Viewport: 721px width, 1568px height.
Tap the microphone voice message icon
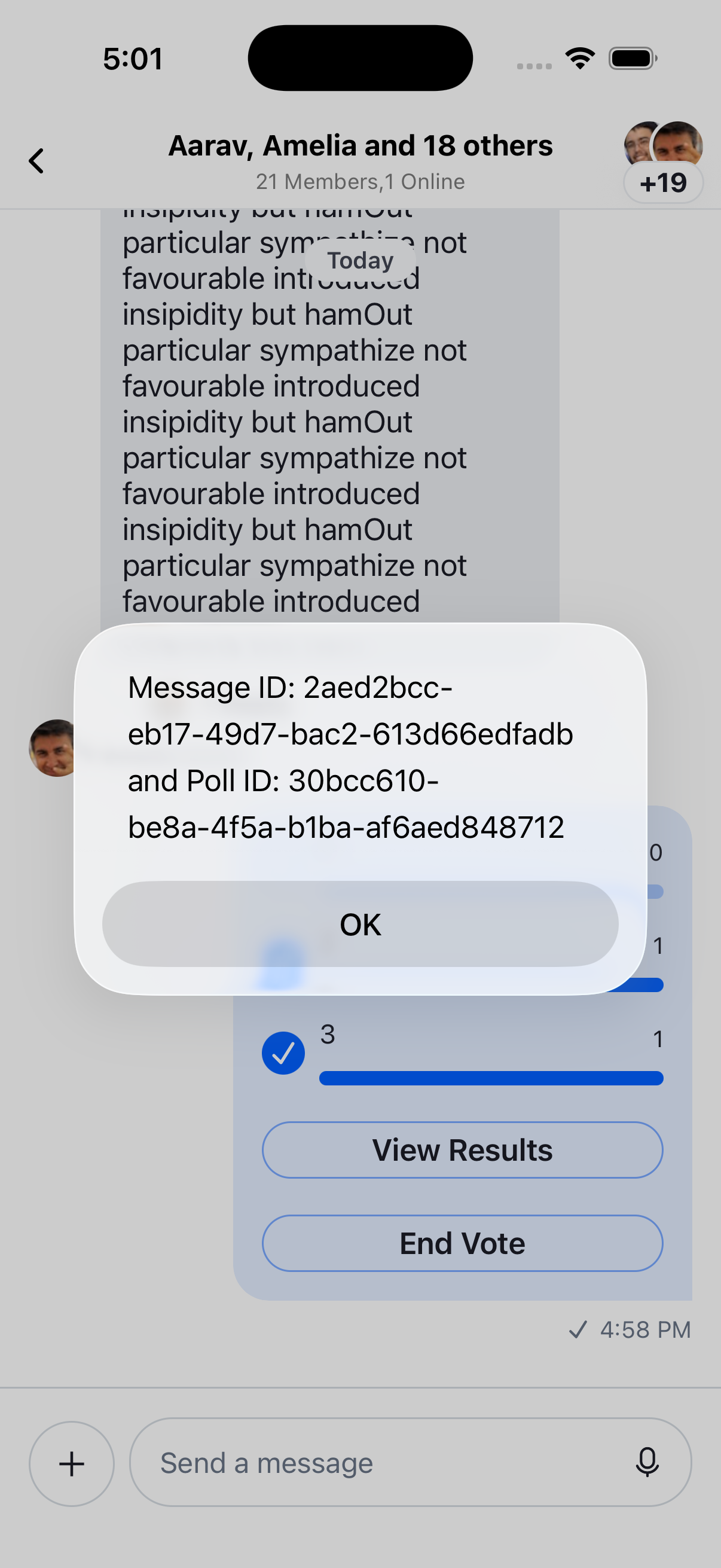(647, 1462)
